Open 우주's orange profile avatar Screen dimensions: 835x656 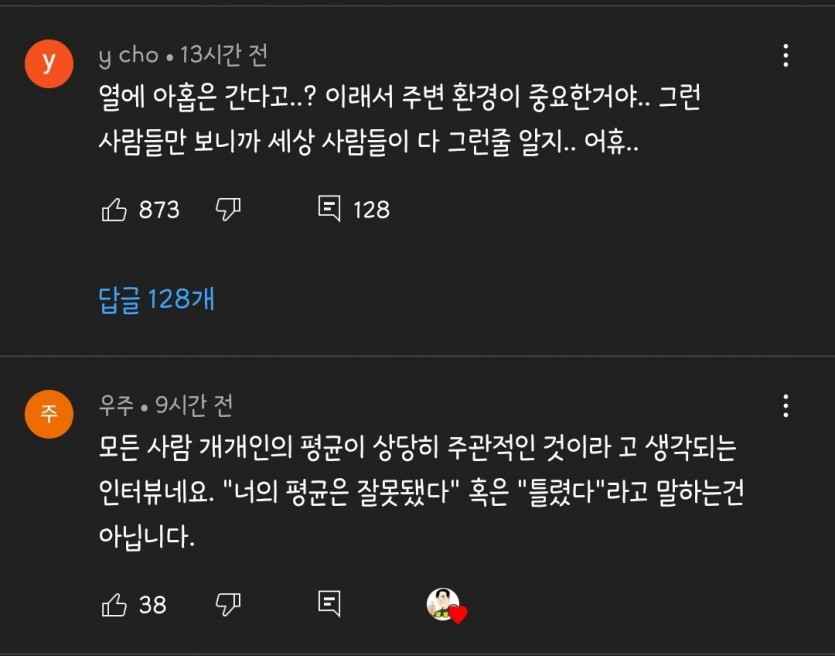tap(49, 414)
